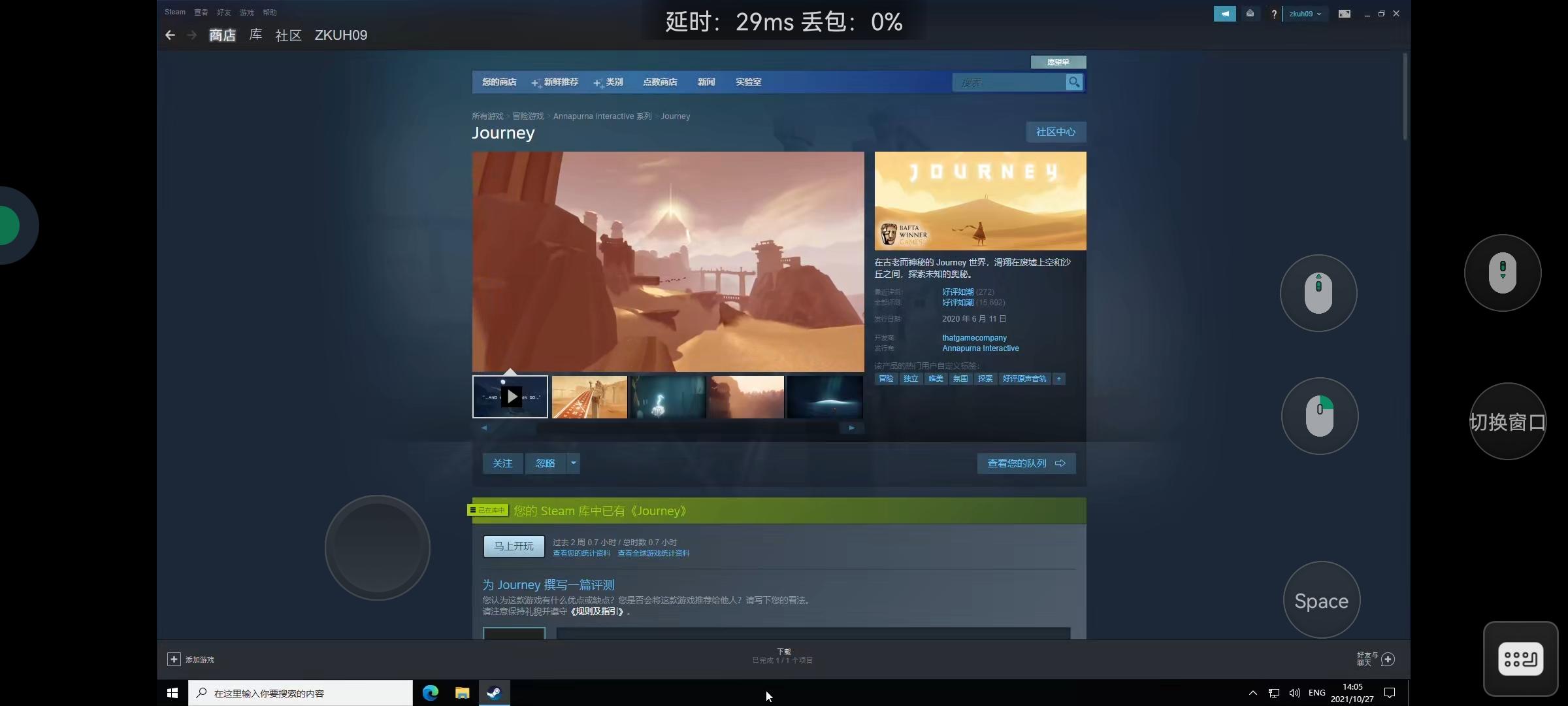Open the Steam menu

(174, 12)
